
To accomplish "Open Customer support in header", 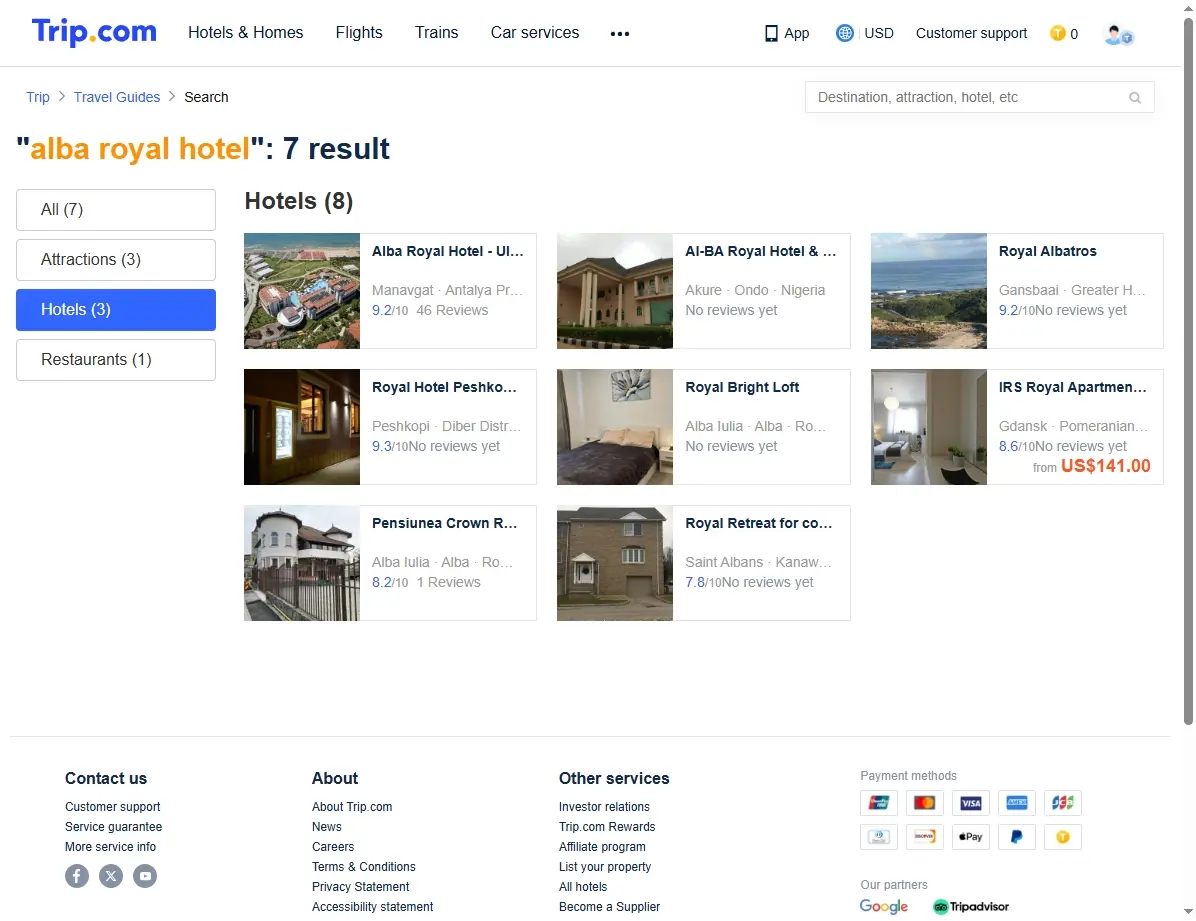I will tap(971, 33).
